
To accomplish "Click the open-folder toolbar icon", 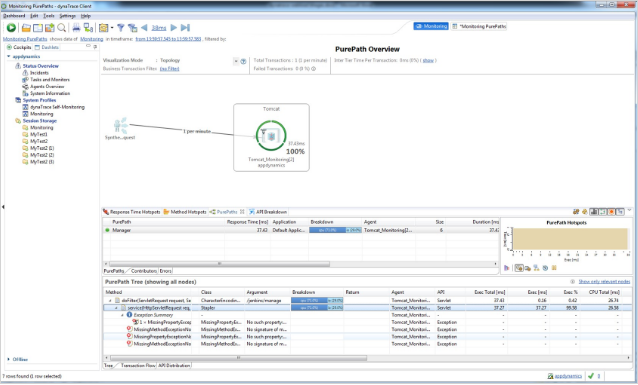I will (26, 28).
